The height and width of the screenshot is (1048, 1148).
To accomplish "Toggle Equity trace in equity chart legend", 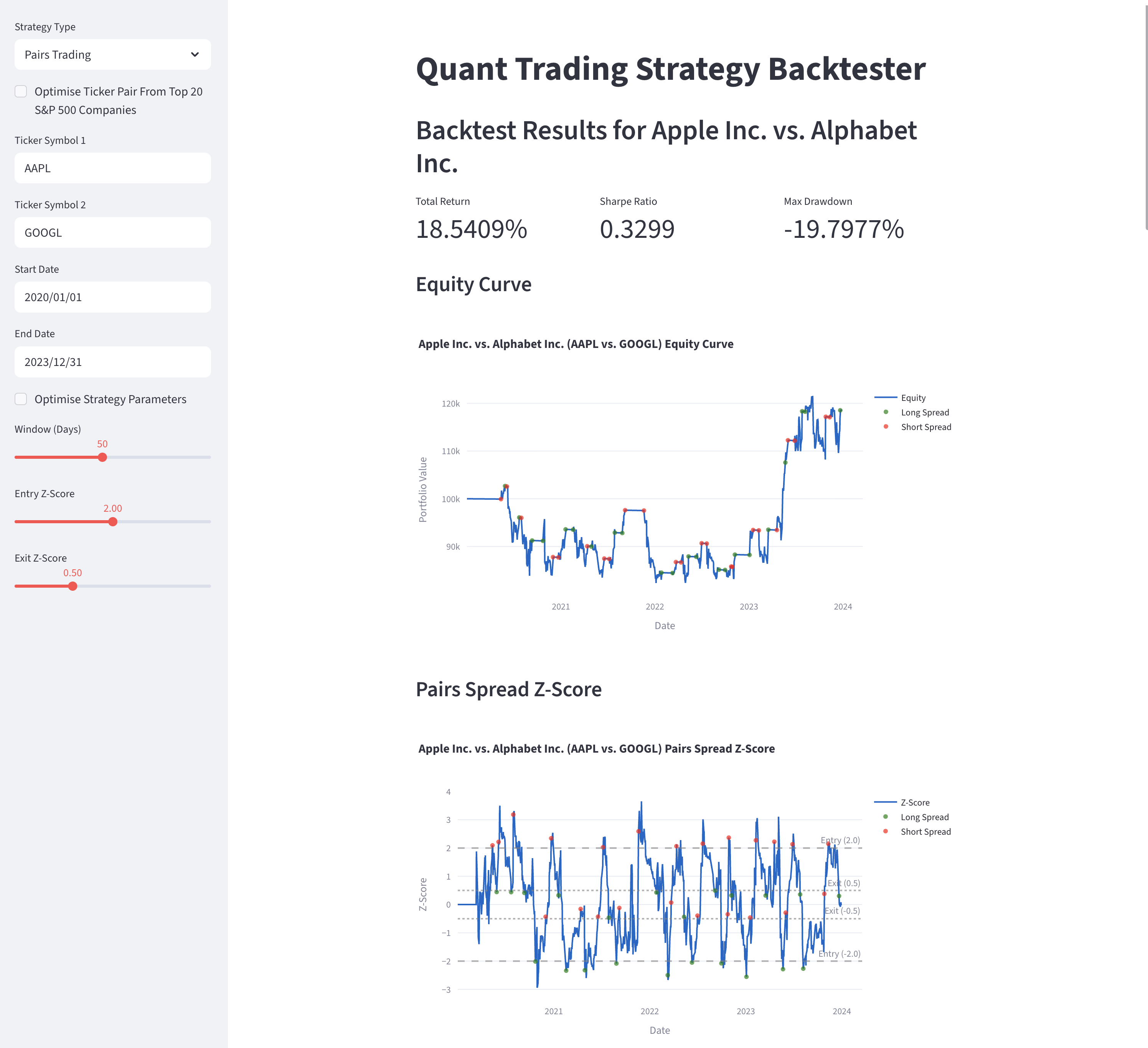I will point(913,398).
